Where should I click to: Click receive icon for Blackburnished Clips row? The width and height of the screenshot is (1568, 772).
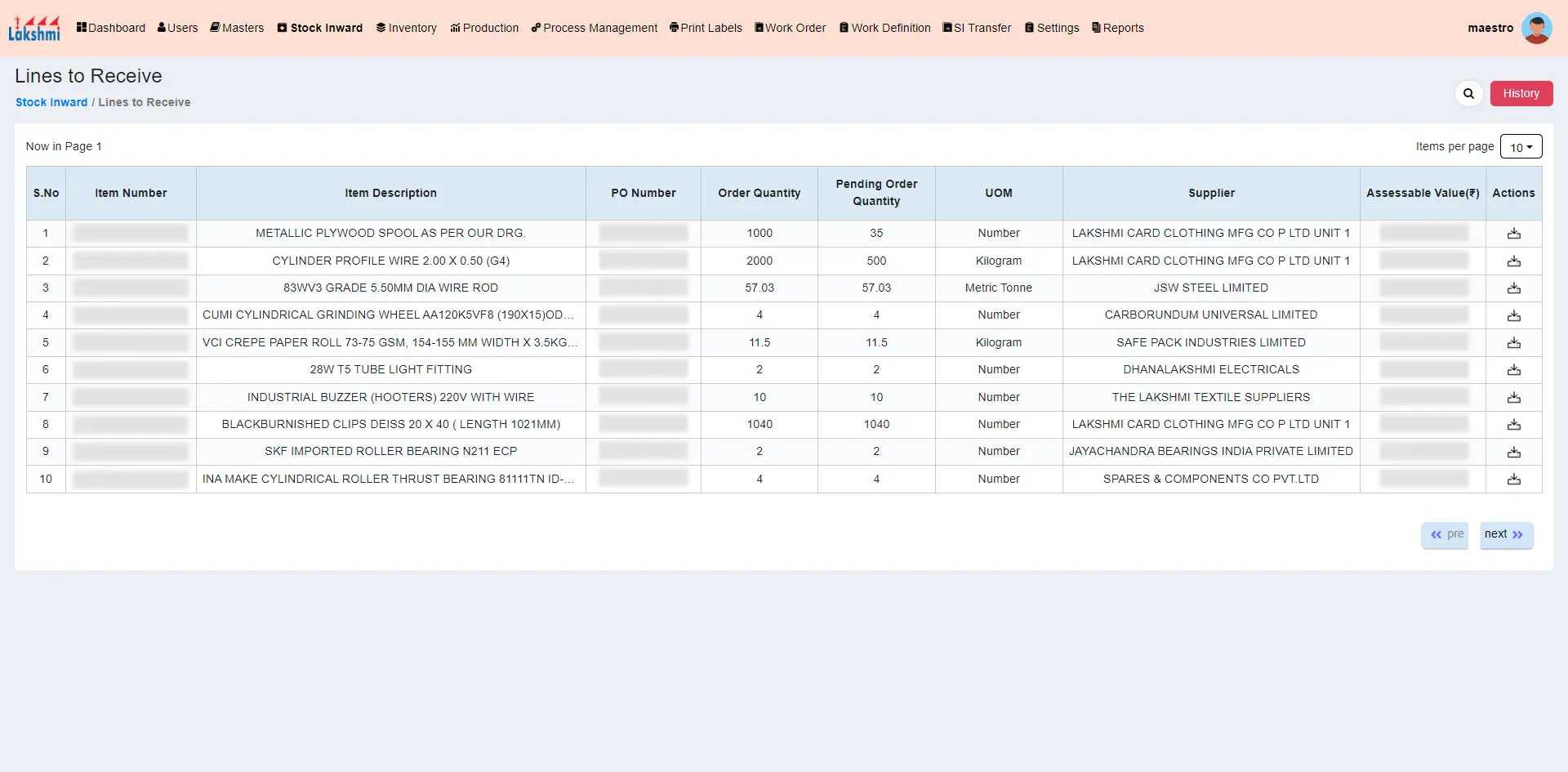point(1513,425)
